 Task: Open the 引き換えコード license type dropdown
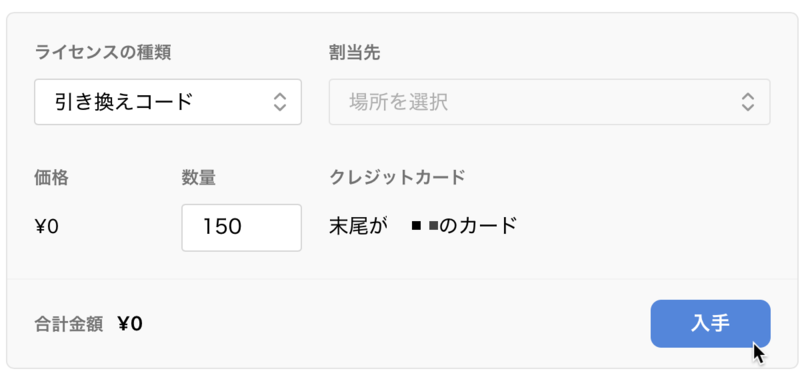168,102
